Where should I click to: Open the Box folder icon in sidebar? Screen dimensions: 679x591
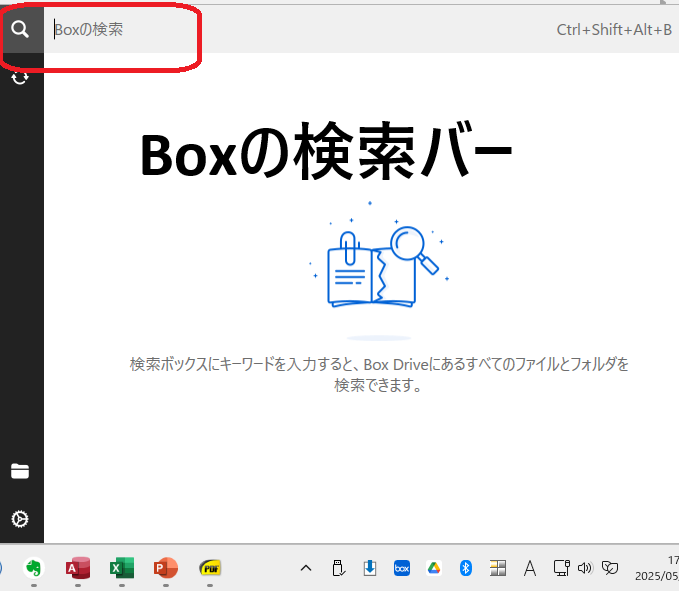[20, 472]
